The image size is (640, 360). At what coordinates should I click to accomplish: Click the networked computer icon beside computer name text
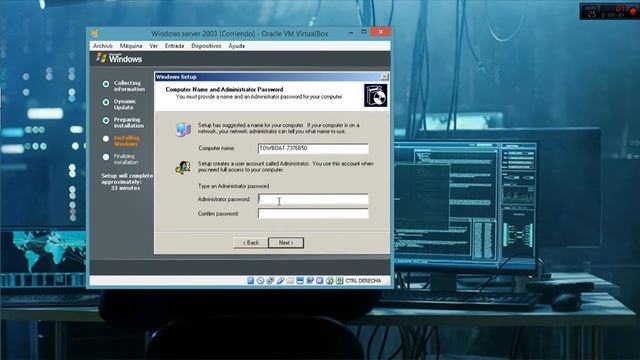tap(183, 129)
